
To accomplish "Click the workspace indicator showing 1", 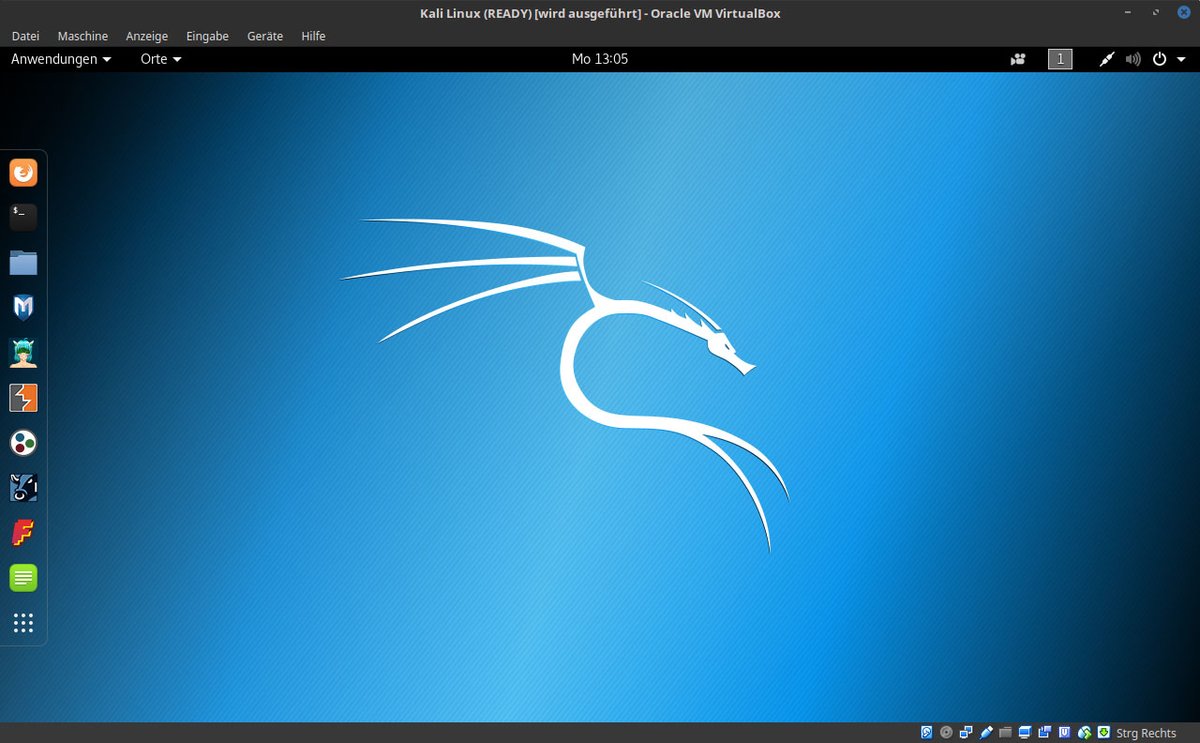I will [1059, 59].
